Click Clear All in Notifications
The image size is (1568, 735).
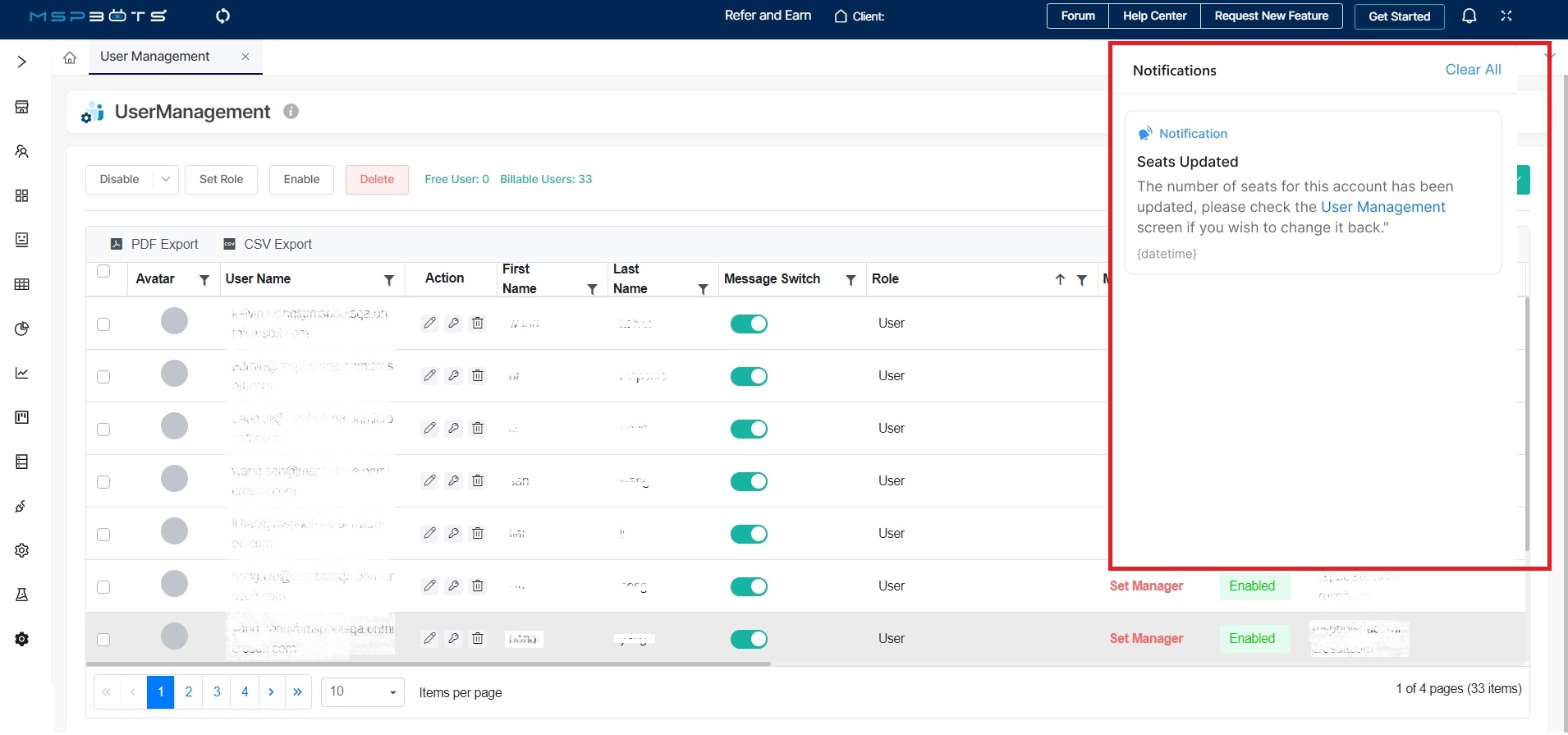tap(1472, 70)
